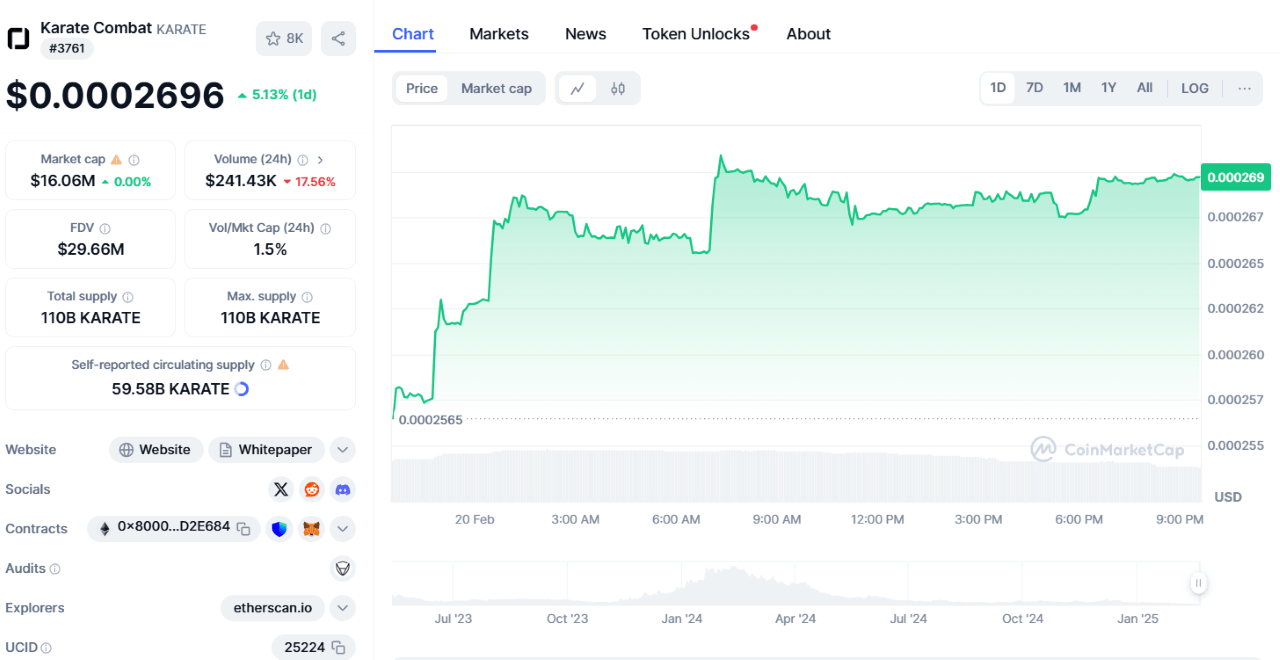Open the Reddit social icon
The image size is (1280, 660).
tap(312, 489)
